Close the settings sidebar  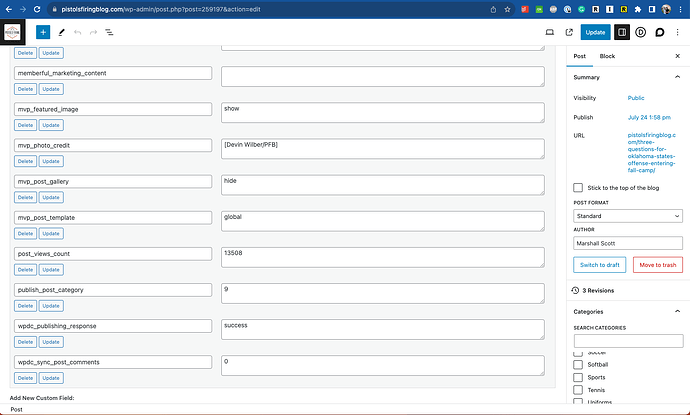point(678,56)
